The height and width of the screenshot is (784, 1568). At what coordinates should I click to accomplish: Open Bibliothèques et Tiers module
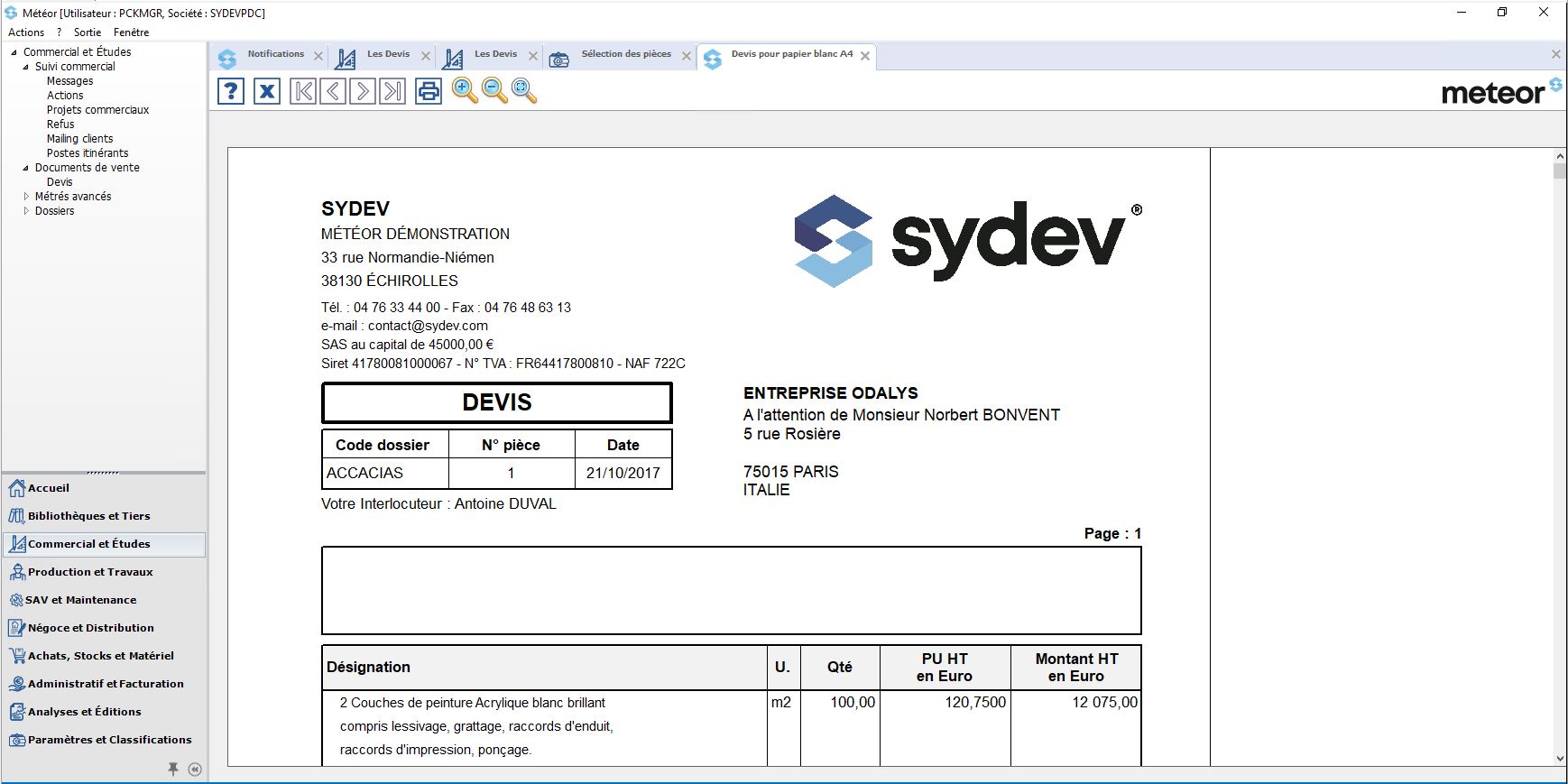(x=104, y=516)
